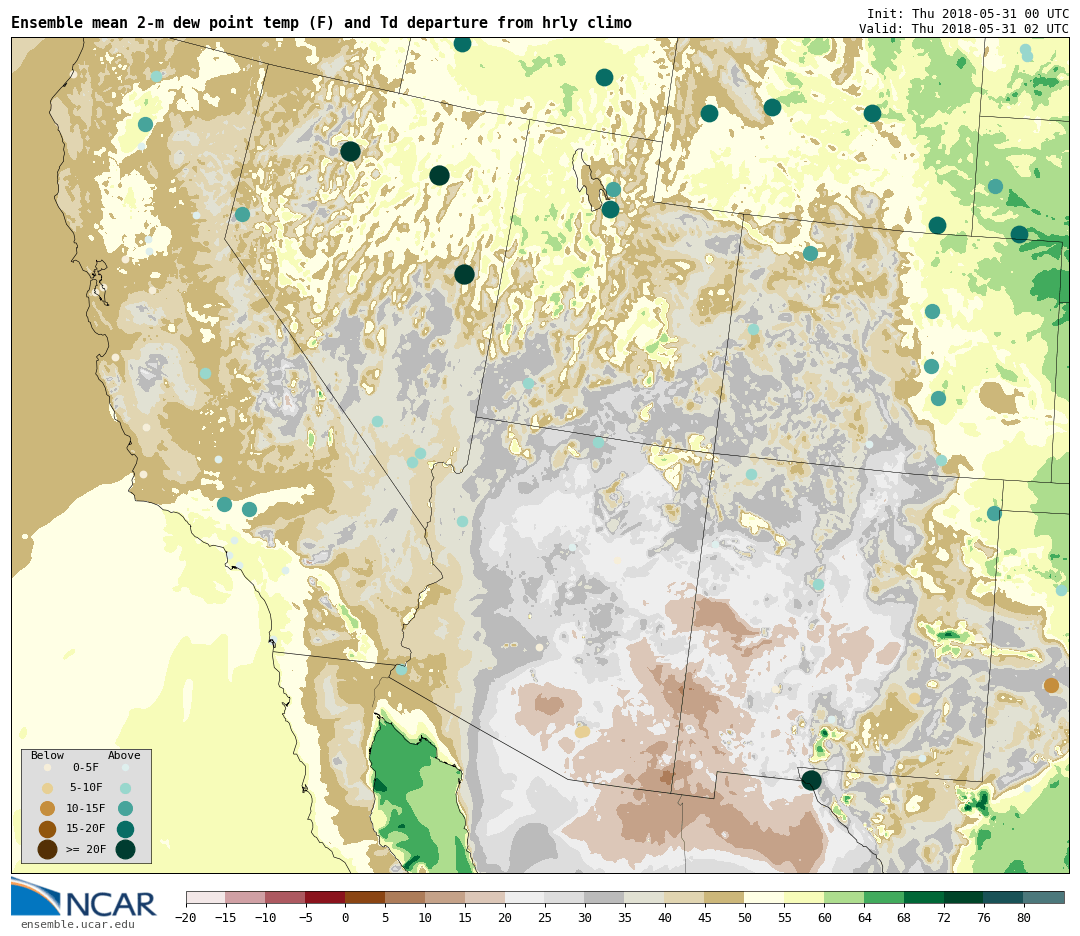Click the pale tan 5-10F below legend circle
The height and width of the screenshot is (936, 1080).
click(47, 788)
